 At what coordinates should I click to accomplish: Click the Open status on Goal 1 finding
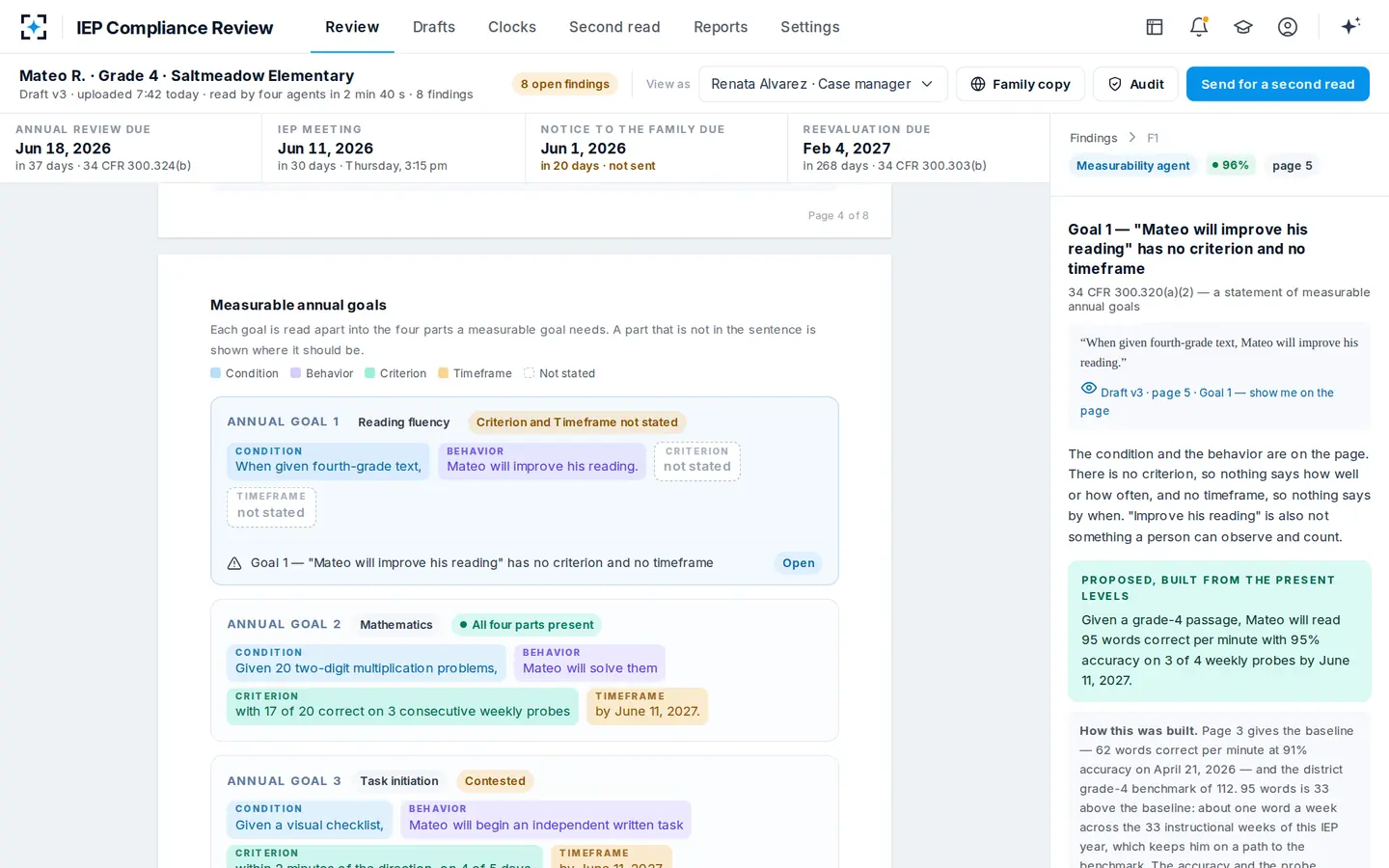[x=799, y=563]
